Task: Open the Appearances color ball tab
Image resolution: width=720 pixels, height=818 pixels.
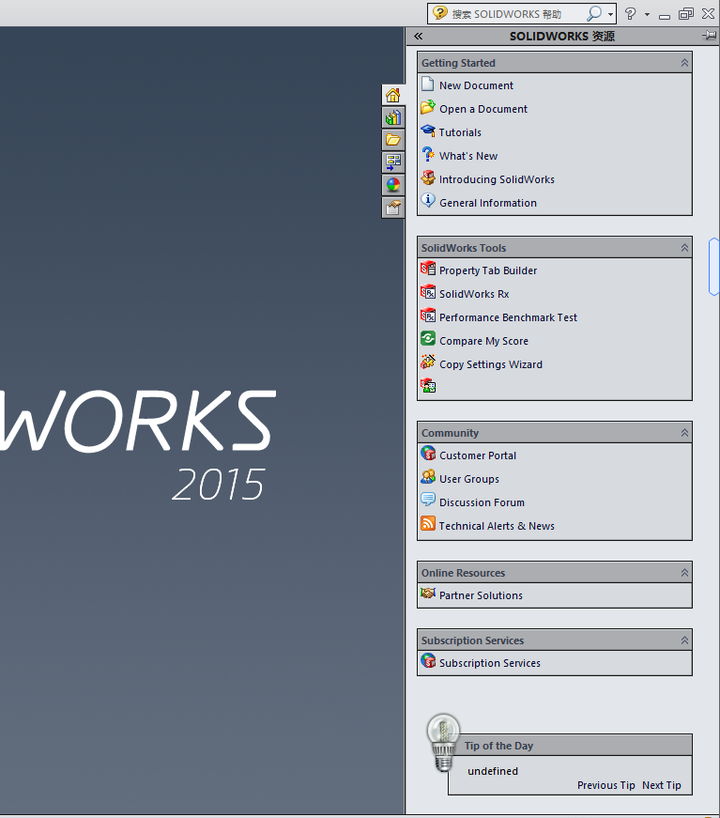Action: 393,185
